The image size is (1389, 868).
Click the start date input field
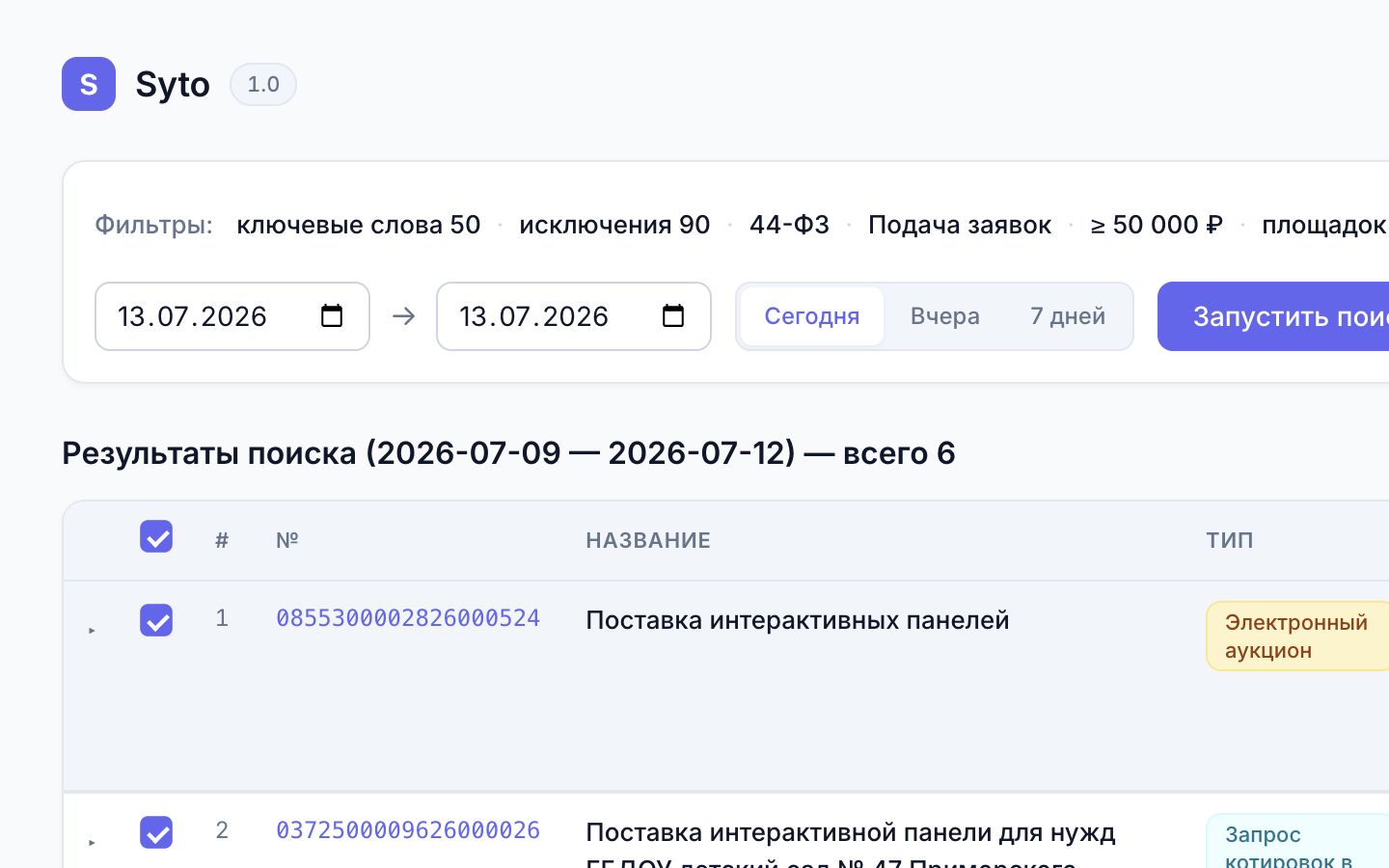point(232,316)
